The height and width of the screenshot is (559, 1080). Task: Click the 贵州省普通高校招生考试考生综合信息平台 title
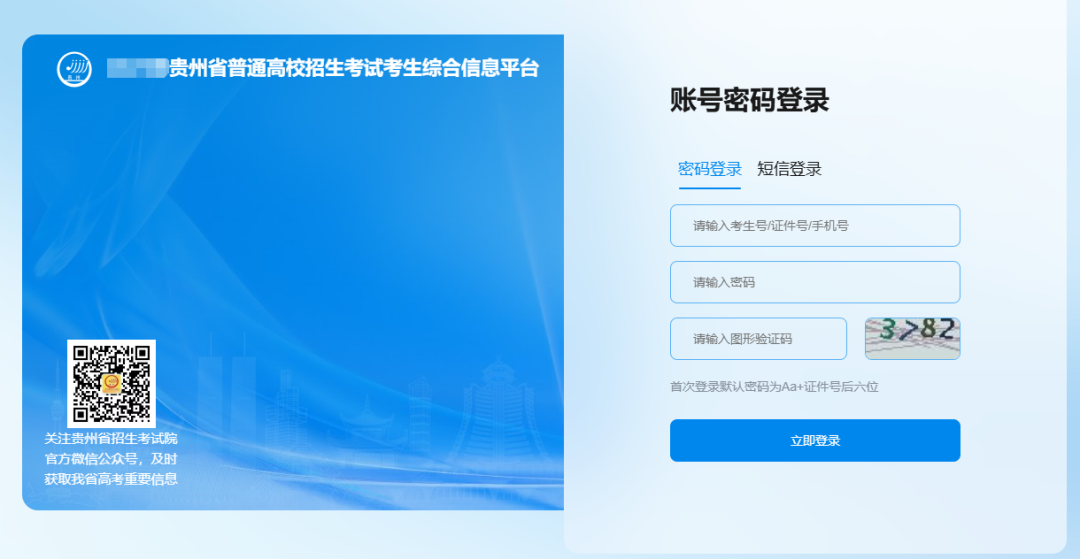point(354,69)
